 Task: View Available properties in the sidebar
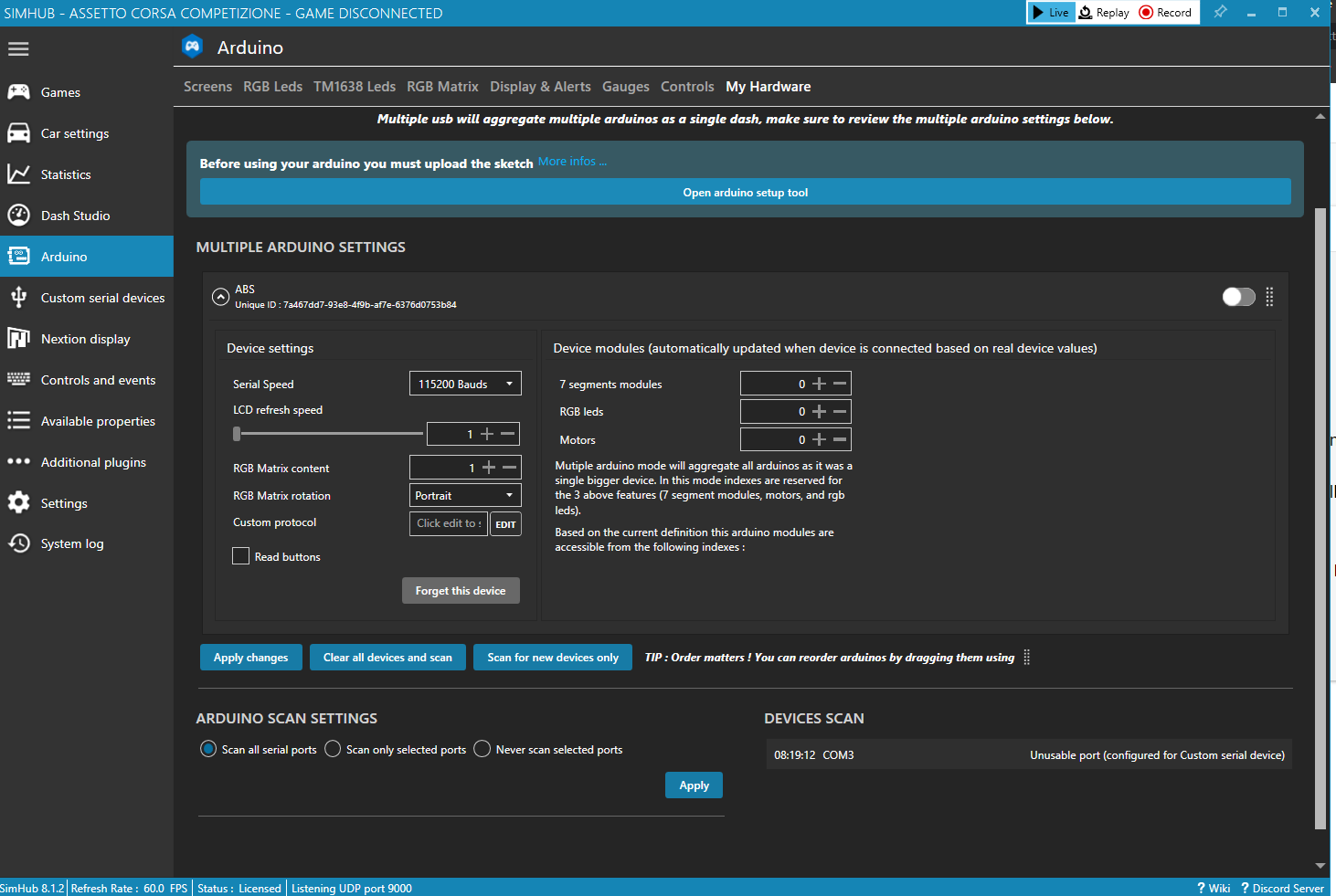click(x=98, y=420)
